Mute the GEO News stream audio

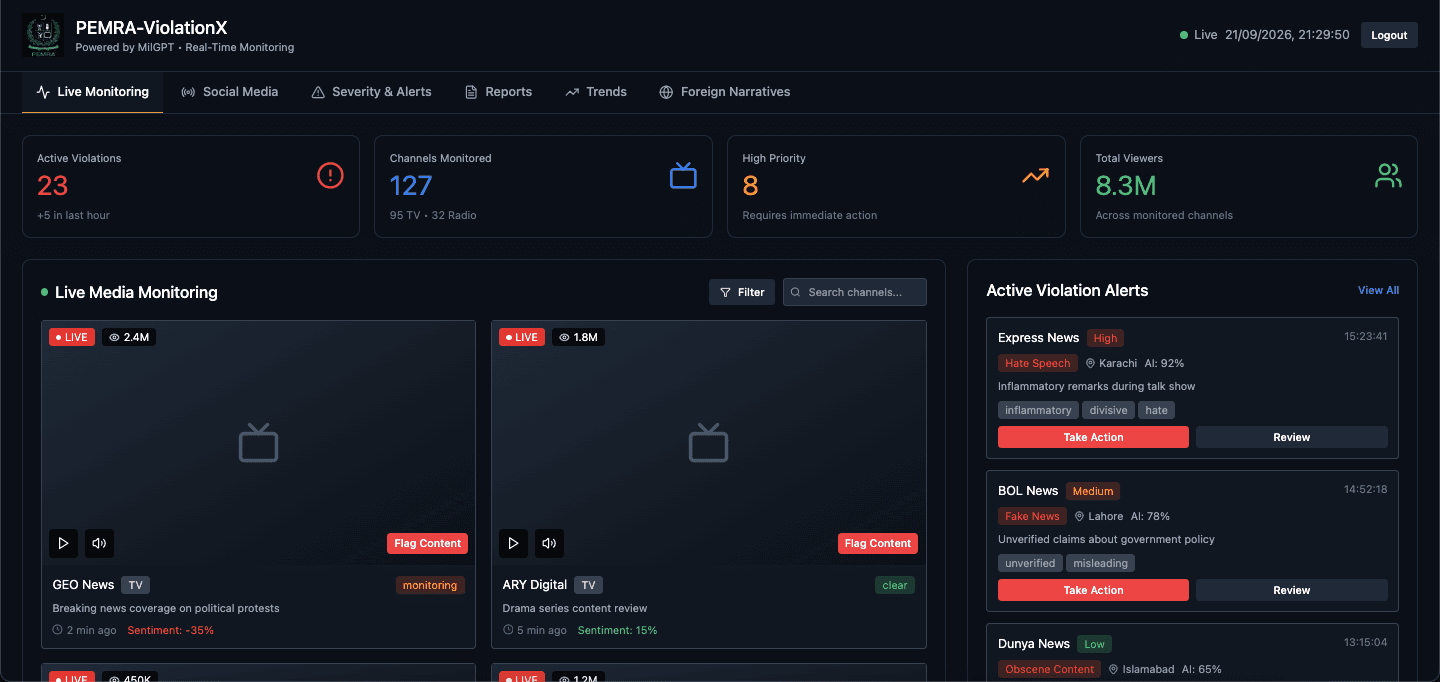click(x=99, y=543)
